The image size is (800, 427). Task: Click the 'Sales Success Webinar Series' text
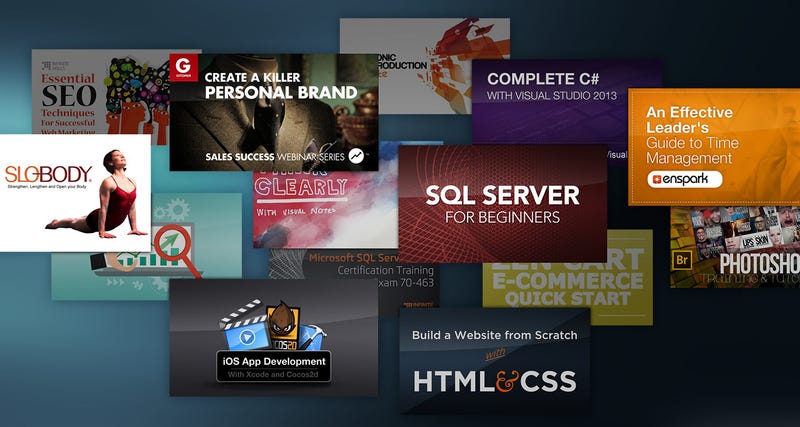[276, 156]
